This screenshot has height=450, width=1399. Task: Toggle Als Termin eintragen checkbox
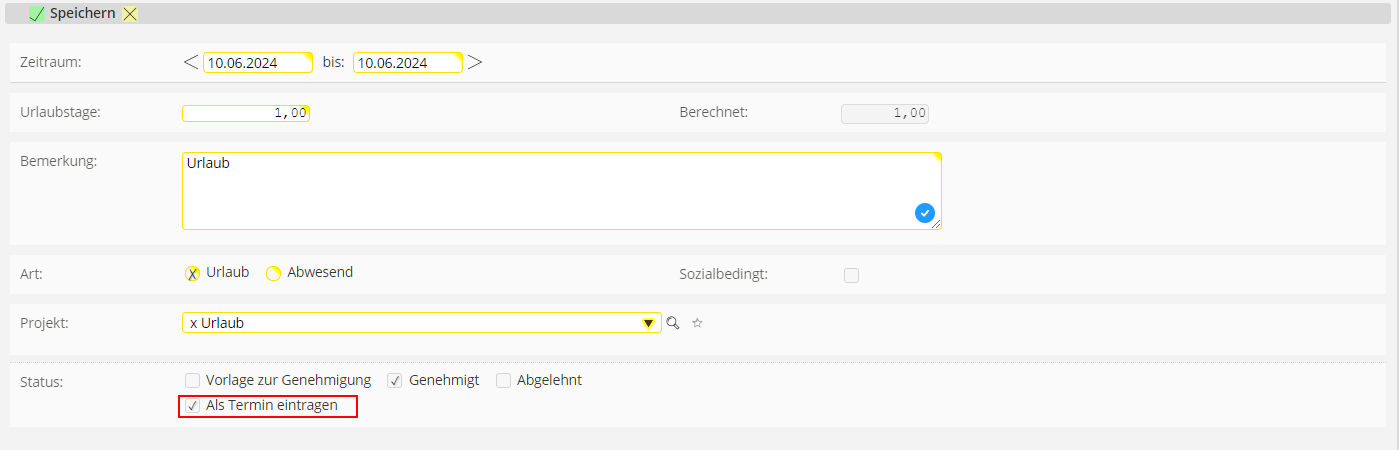pos(192,406)
